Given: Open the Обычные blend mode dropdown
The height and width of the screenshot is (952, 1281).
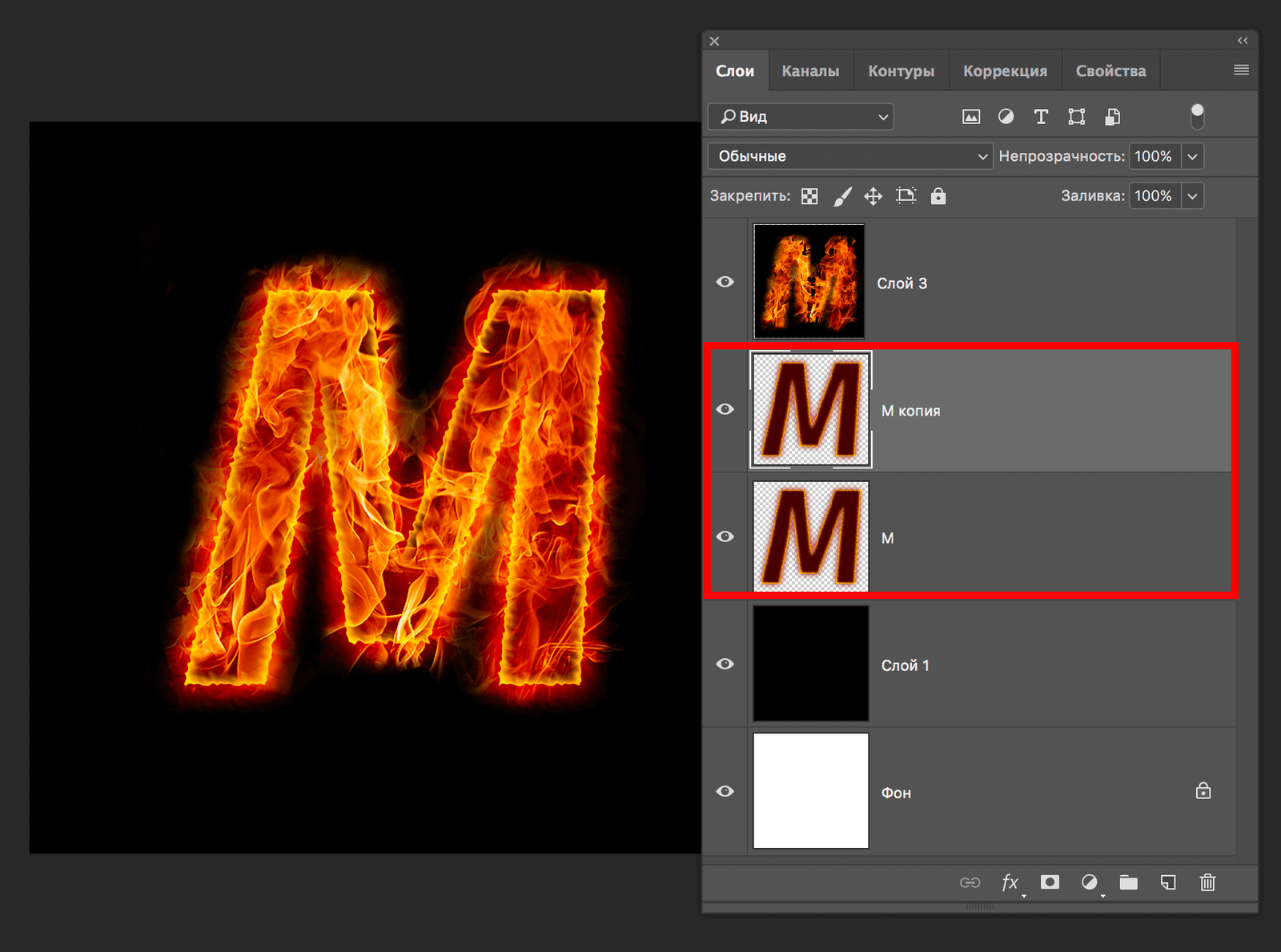Looking at the screenshot, I should [x=849, y=156].
